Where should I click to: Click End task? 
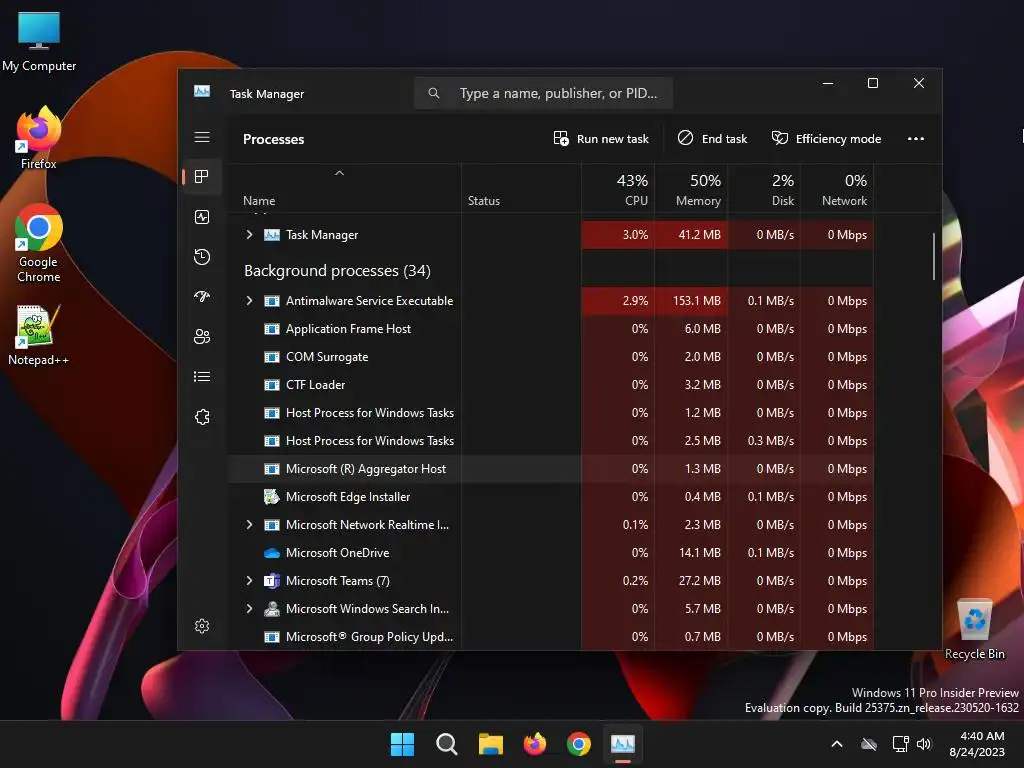pos(712,138)
